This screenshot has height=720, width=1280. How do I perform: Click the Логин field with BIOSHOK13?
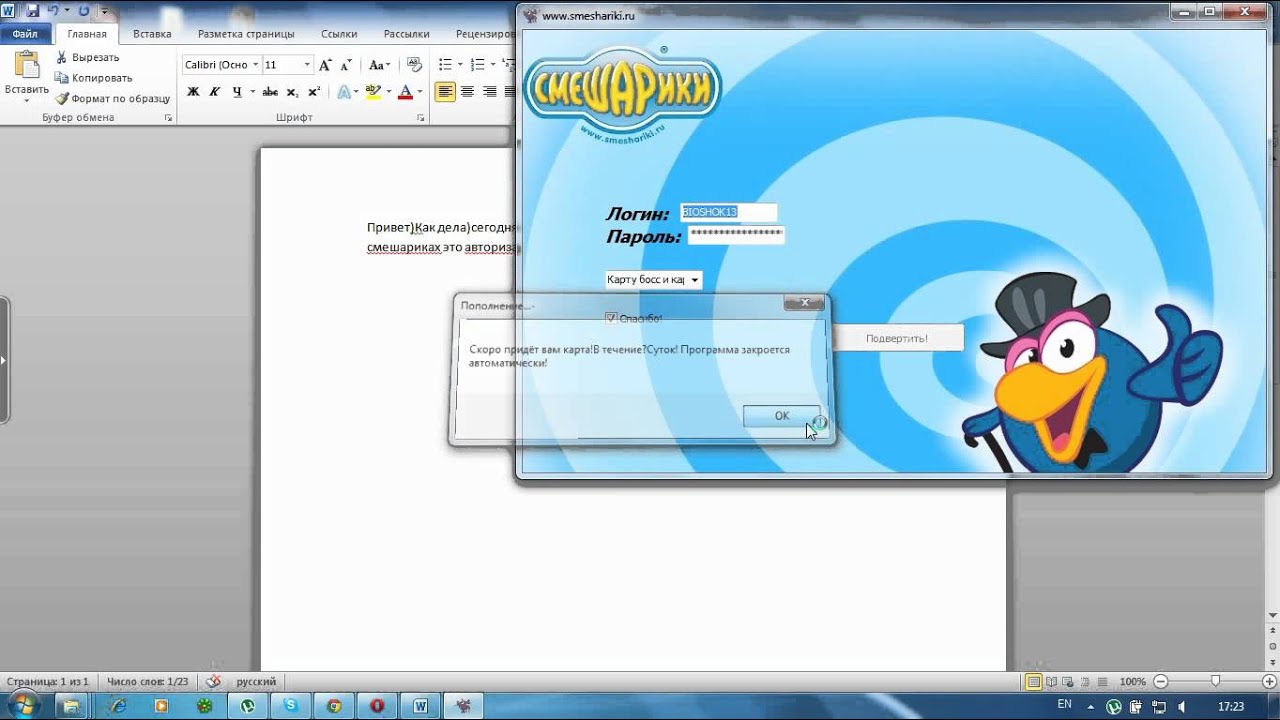[x=728, y=212]
